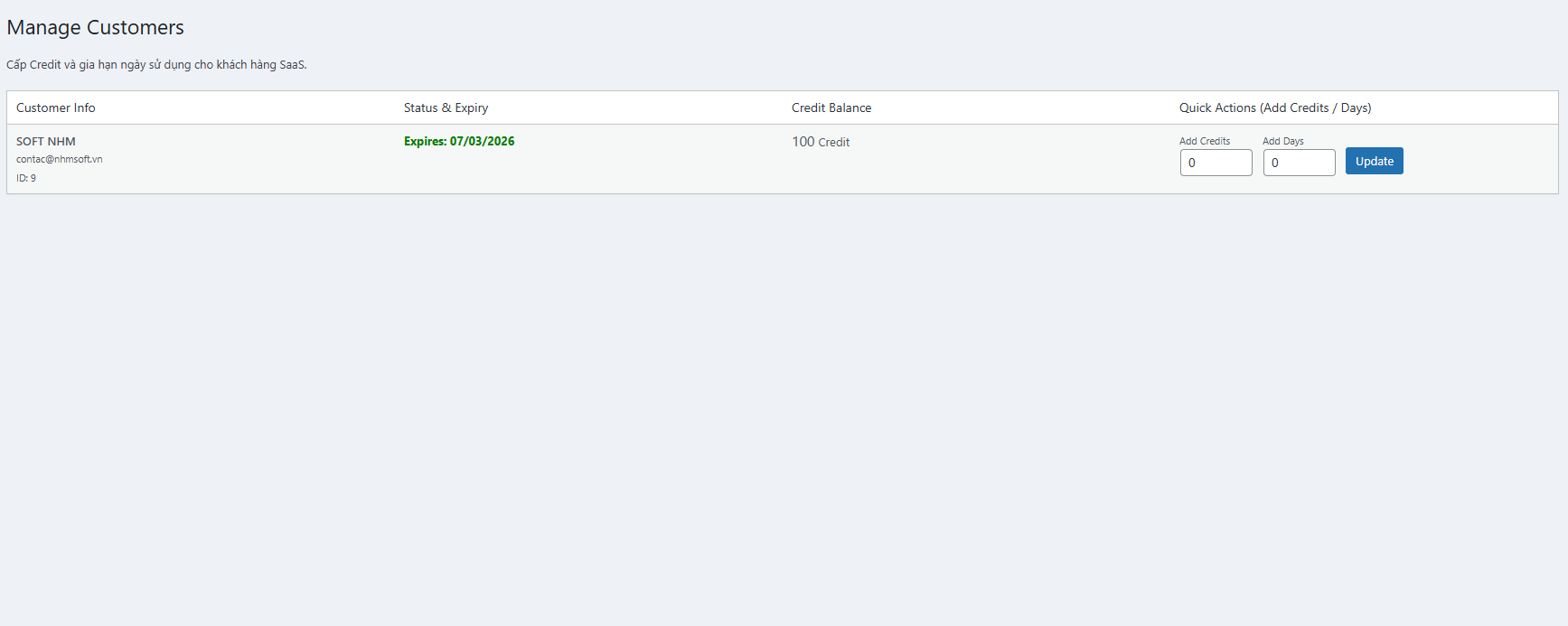Click the Credit unit text after 100
Image resolution: width=1568 pixels, height=626 pixels.
(x=833, y=143)
